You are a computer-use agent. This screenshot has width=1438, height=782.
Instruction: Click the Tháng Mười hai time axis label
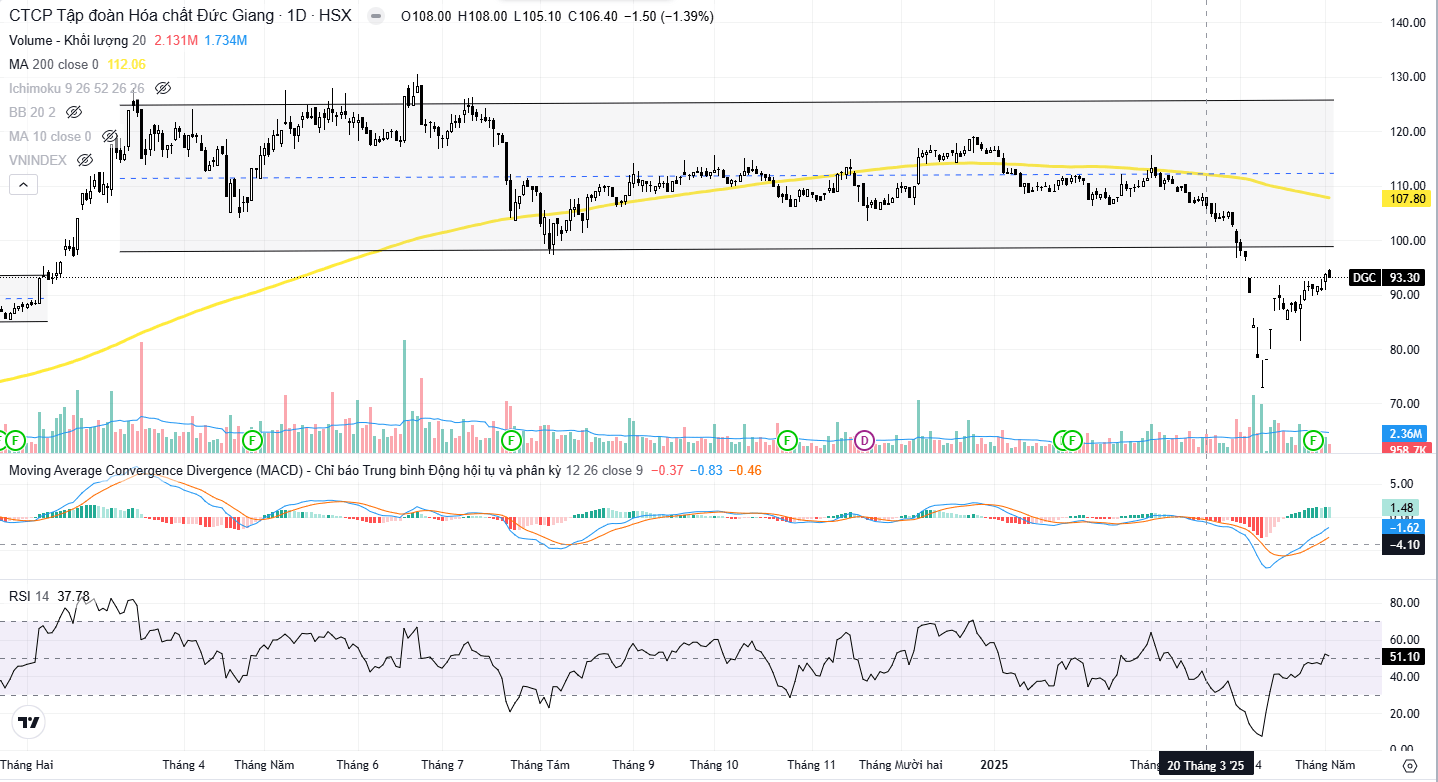click(x=900, y=765)
